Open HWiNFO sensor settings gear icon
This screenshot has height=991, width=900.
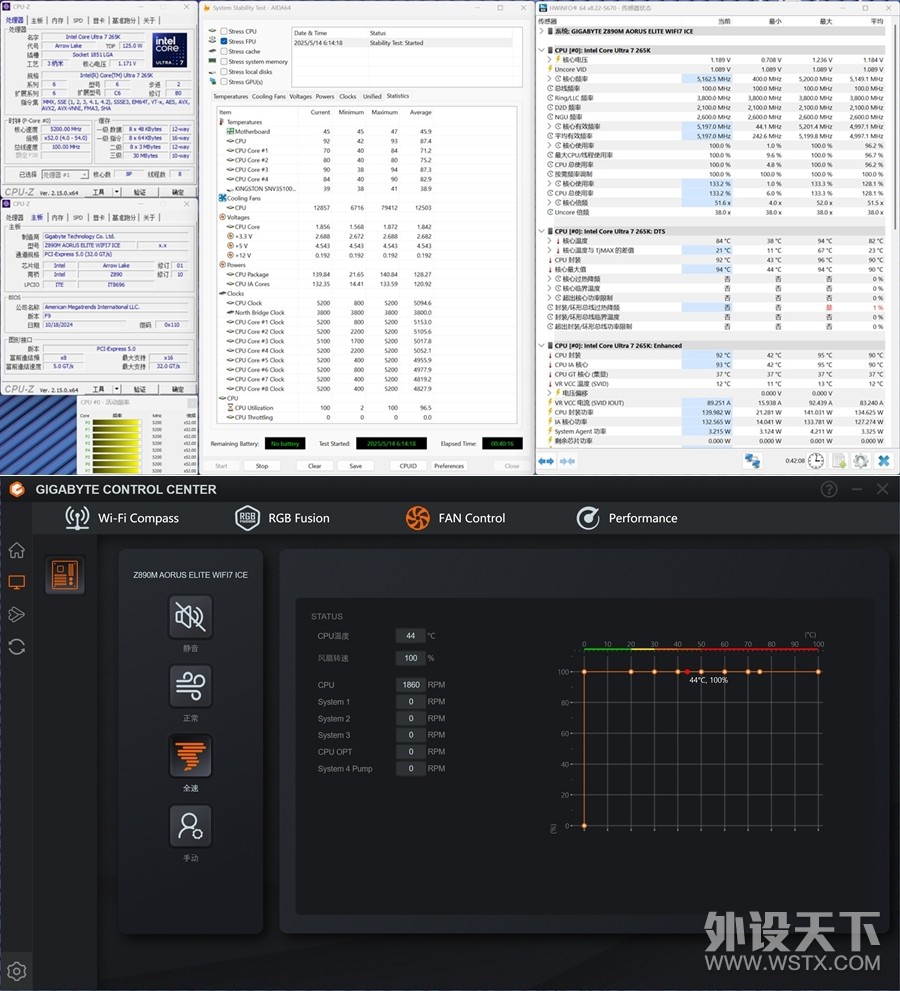tap(861, 460)
